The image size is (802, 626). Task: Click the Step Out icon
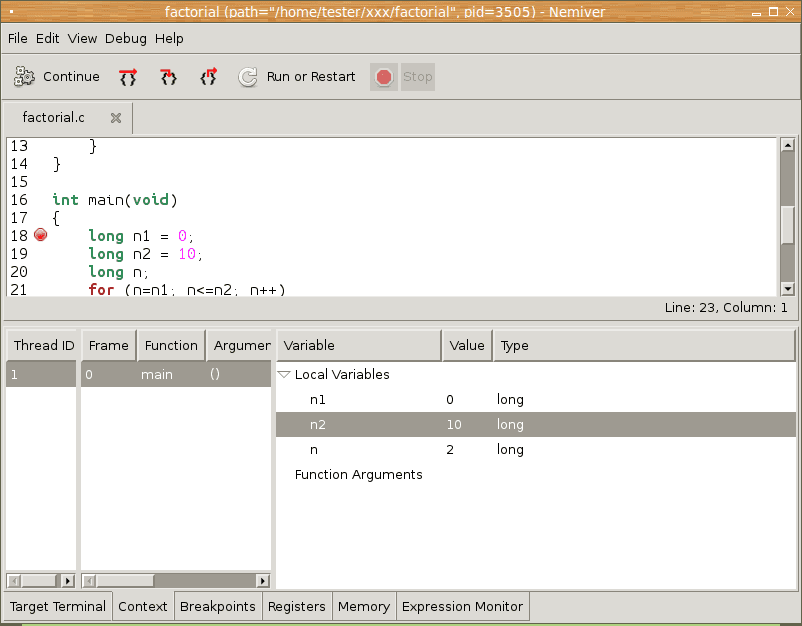pyautogui.click(x=208, y=77)
